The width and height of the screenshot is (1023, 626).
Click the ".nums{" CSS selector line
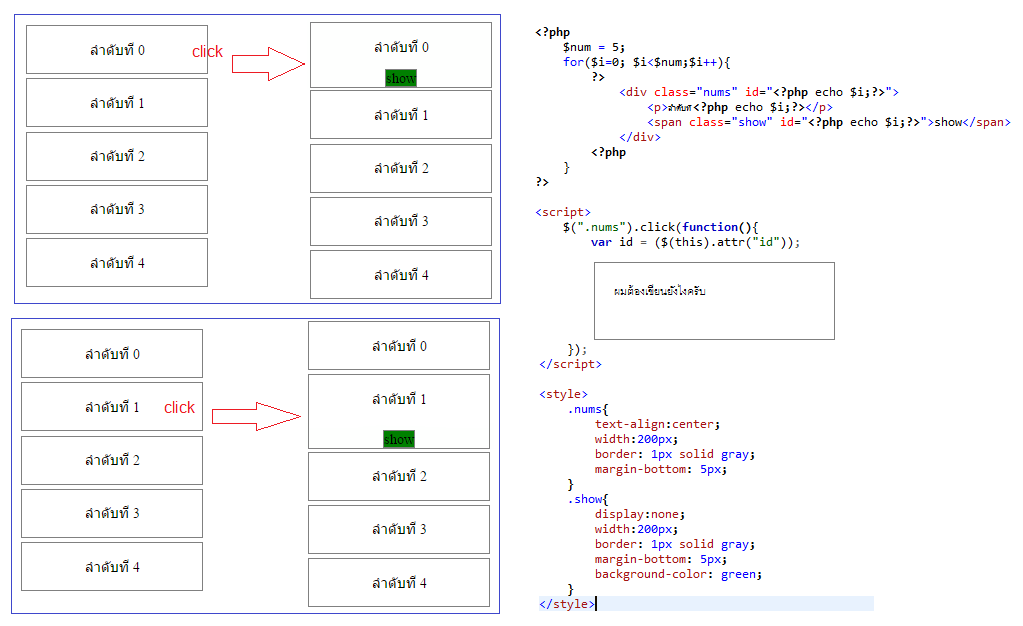(x=588, y=409)
